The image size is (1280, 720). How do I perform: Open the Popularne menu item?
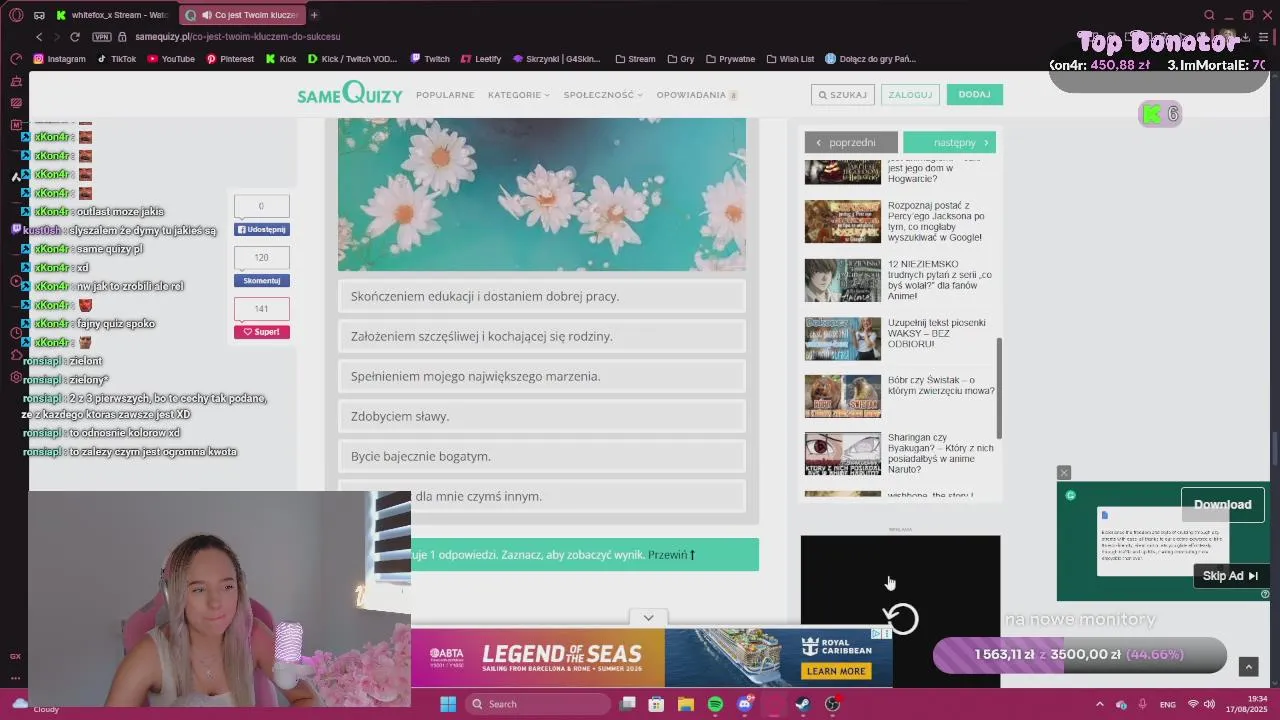[x=445, y=95]
